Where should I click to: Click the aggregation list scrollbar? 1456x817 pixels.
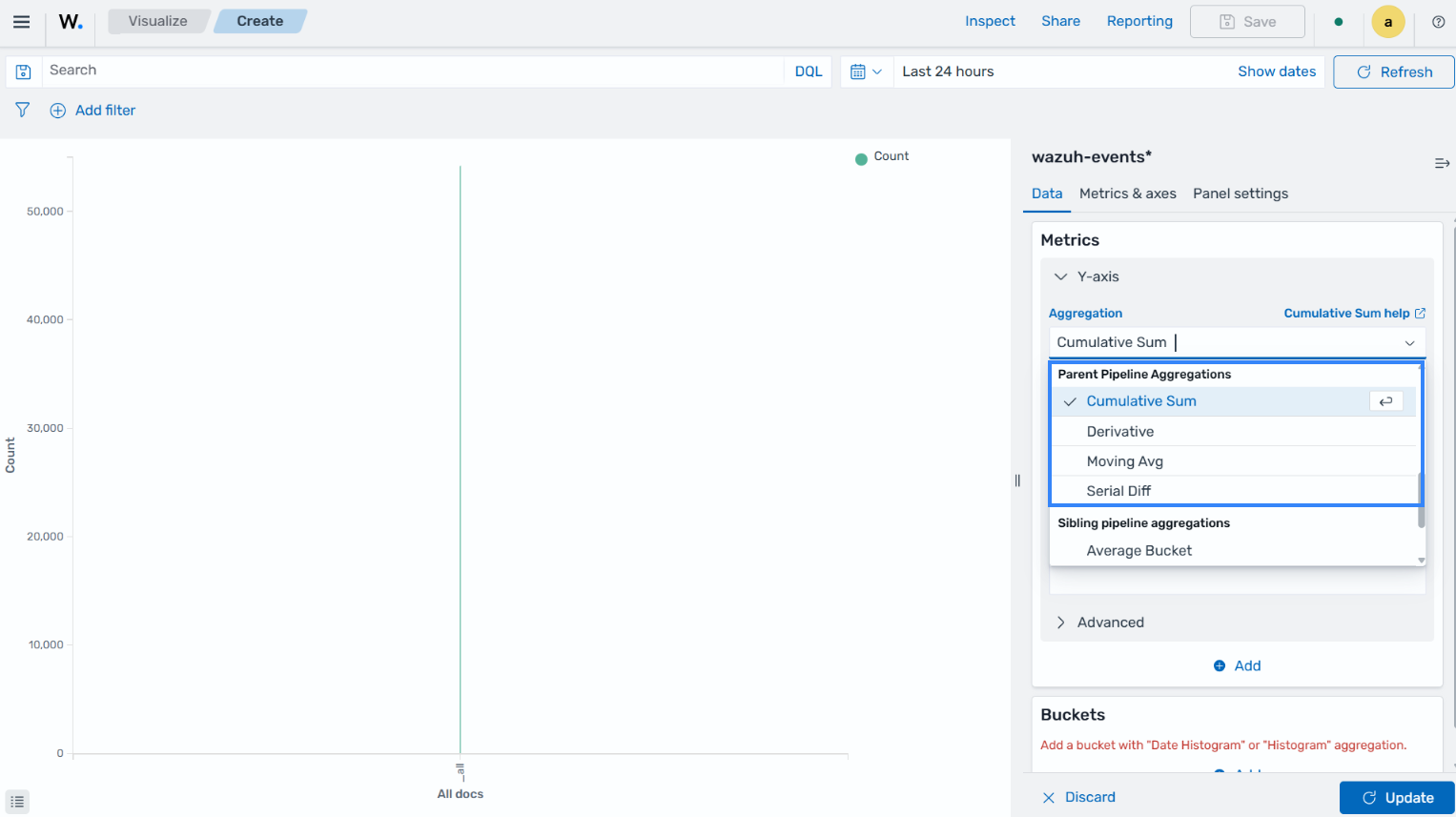click(1421, 500)
